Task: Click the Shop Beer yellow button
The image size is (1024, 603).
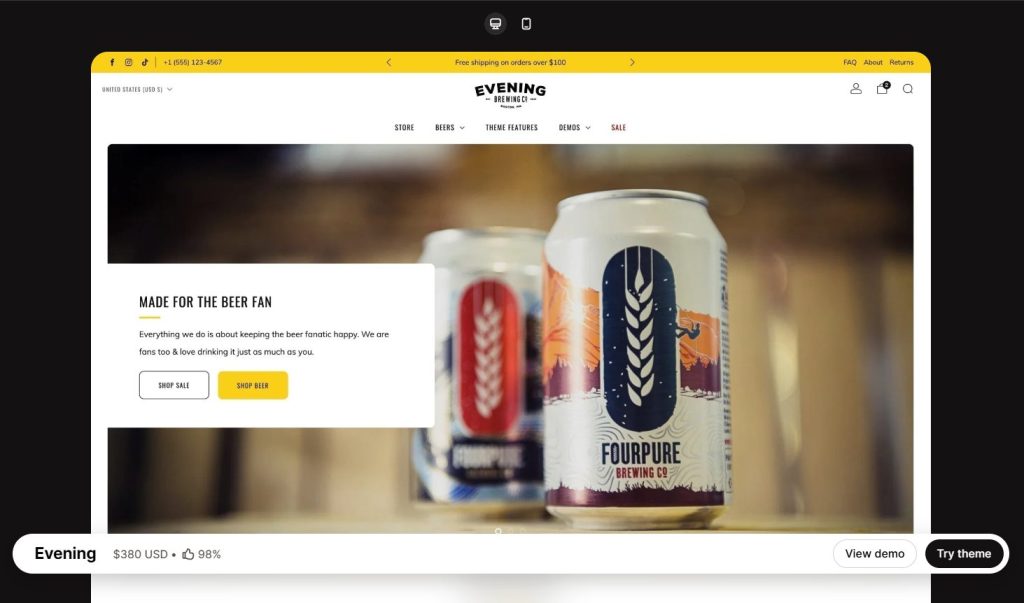Action: [x=253, y=385]
